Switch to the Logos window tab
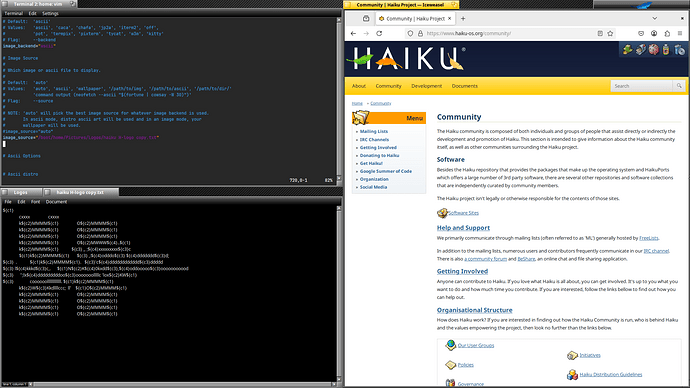 pos(21,192)
